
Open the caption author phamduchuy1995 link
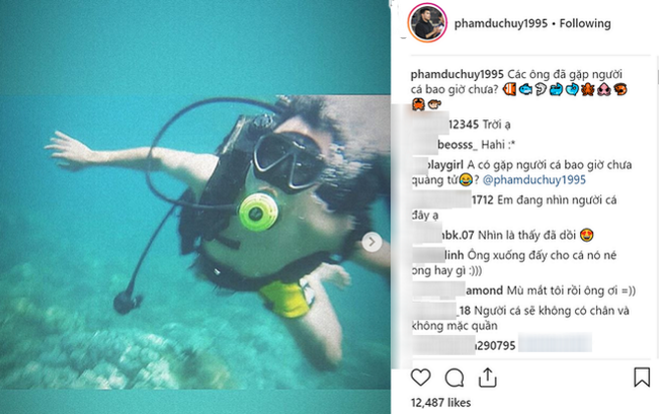click(457, 74)
